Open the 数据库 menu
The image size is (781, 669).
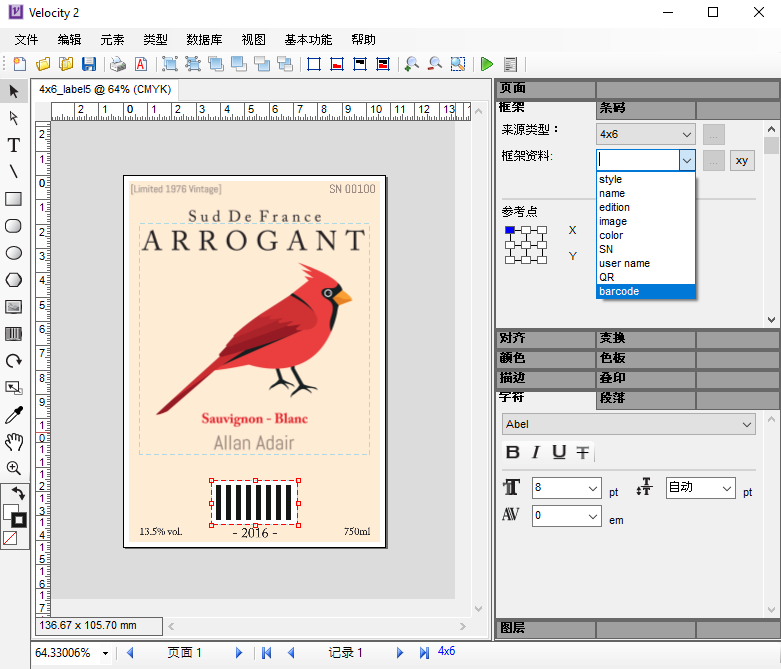tap(204, 40)
